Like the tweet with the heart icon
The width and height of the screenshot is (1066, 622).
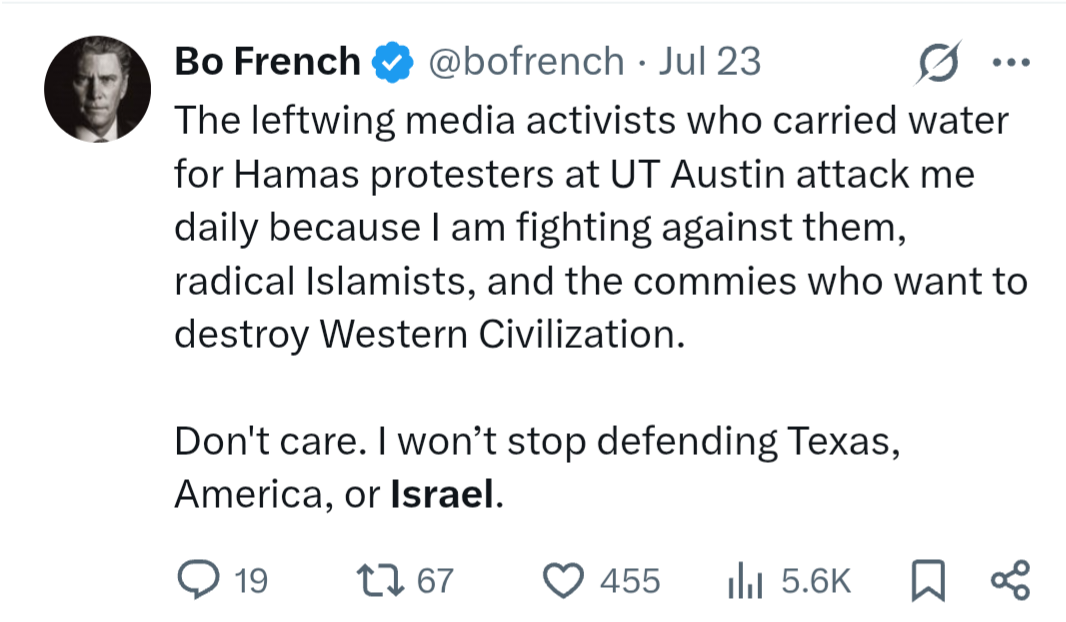tap(563, 581)
